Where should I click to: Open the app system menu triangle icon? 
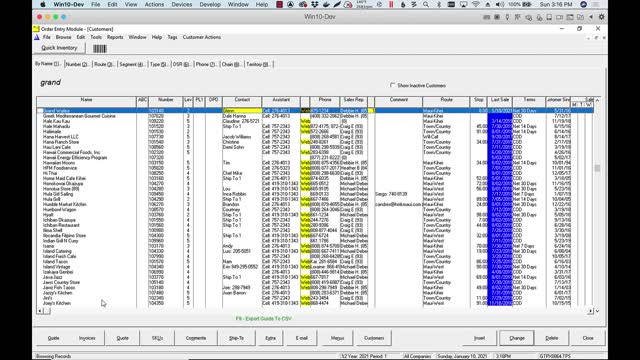[37, 37]
